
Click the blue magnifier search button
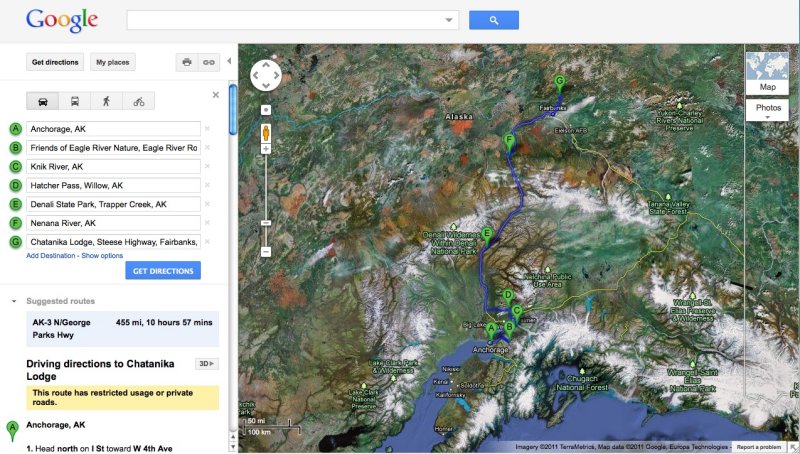(493, 20)
